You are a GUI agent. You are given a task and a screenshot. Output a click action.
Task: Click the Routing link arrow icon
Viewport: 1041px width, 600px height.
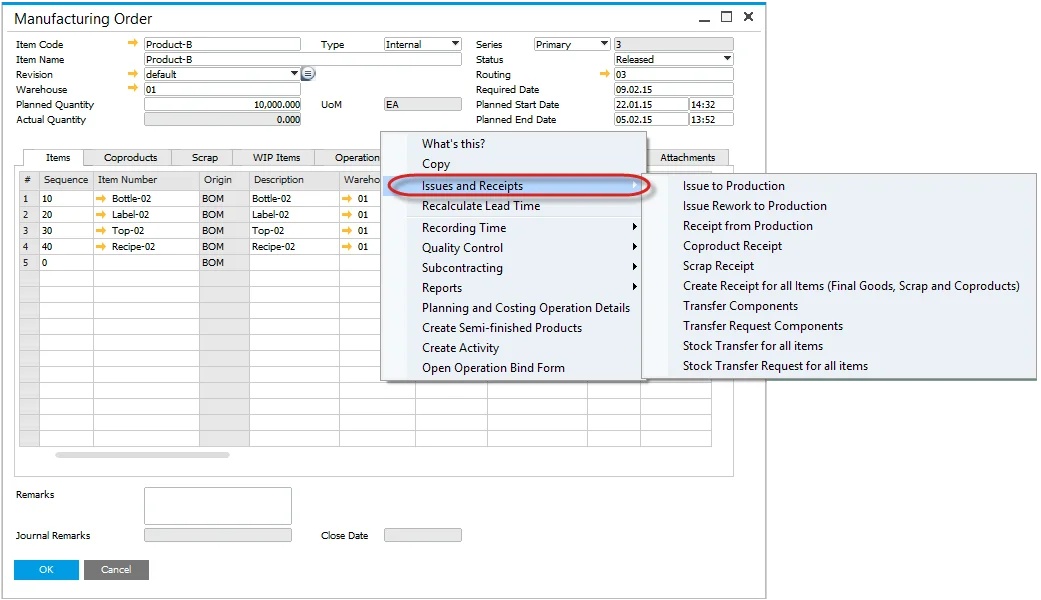pos(604,74)
